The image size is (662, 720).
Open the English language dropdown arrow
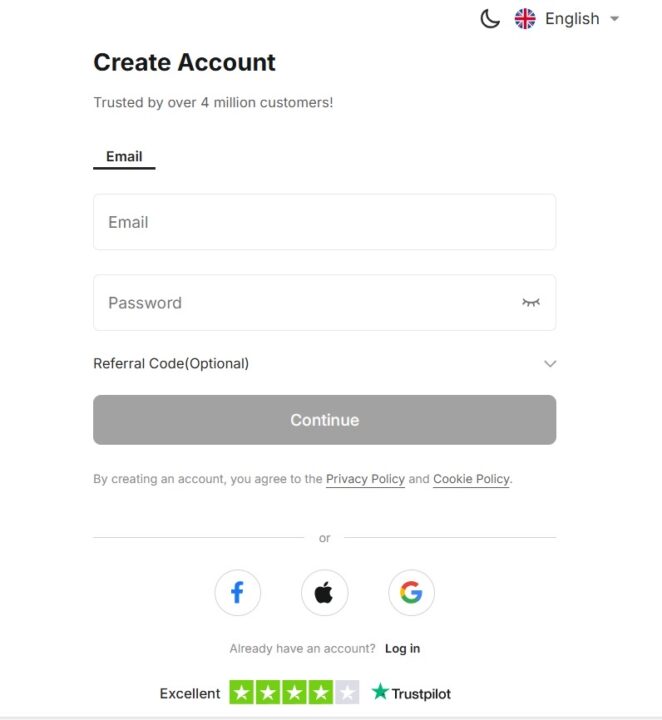coord(614,19)
